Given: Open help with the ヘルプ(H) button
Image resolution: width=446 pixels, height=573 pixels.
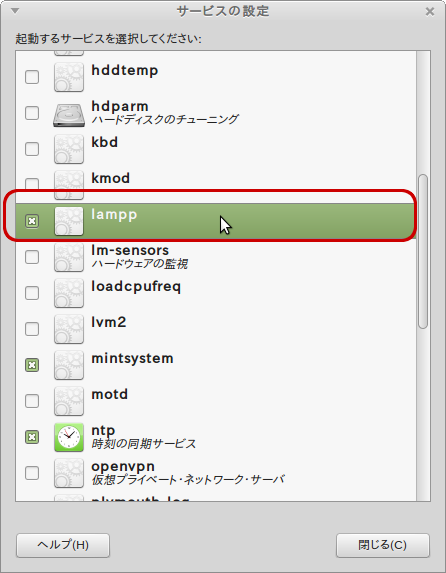Looking at the screenshot, I should pyautogui.click(x=63, y=545).
